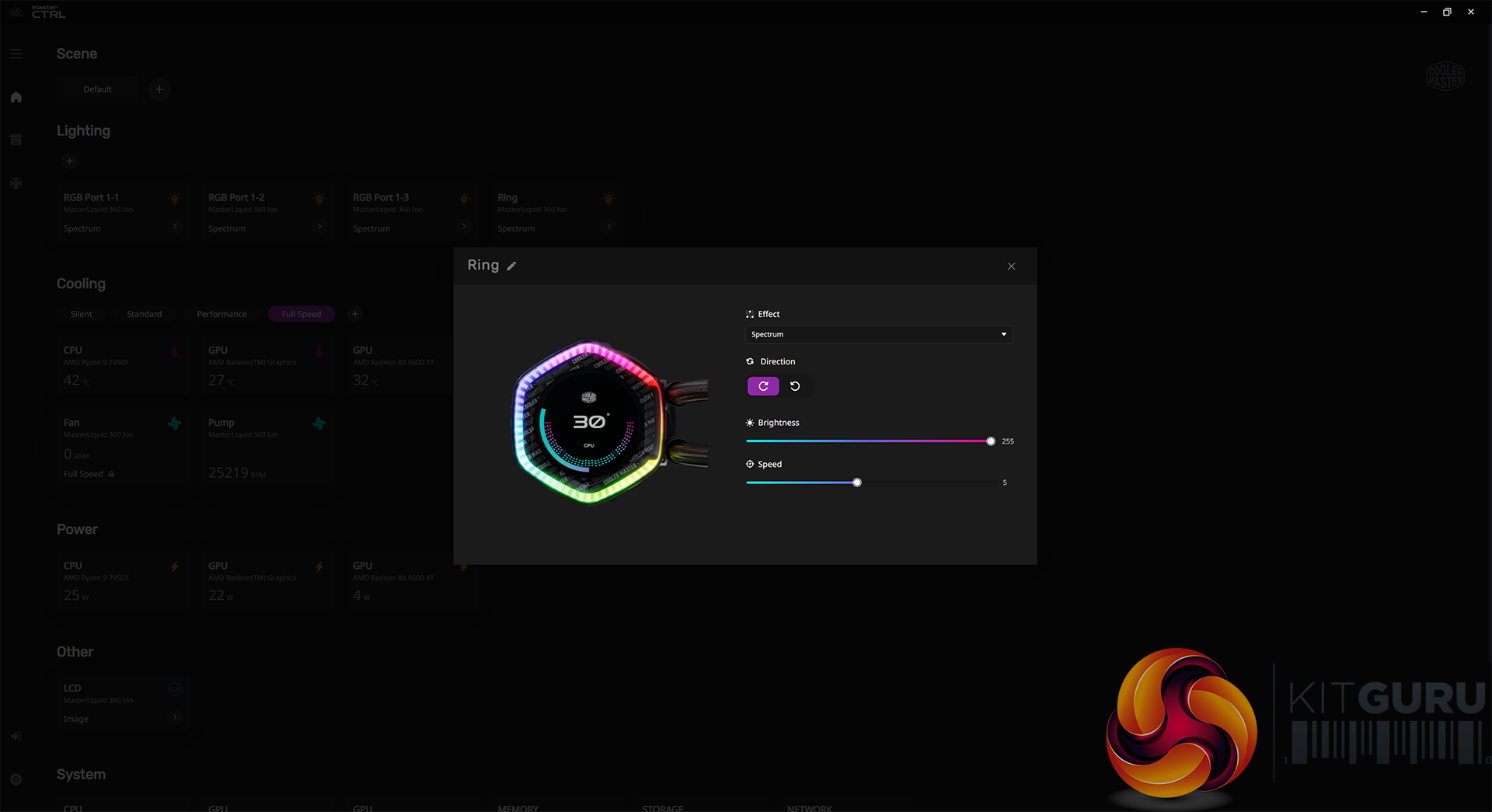The image size is (1492, 812).
Task: Click the "Direction" label in the dialog
Action: pos(778,361)
